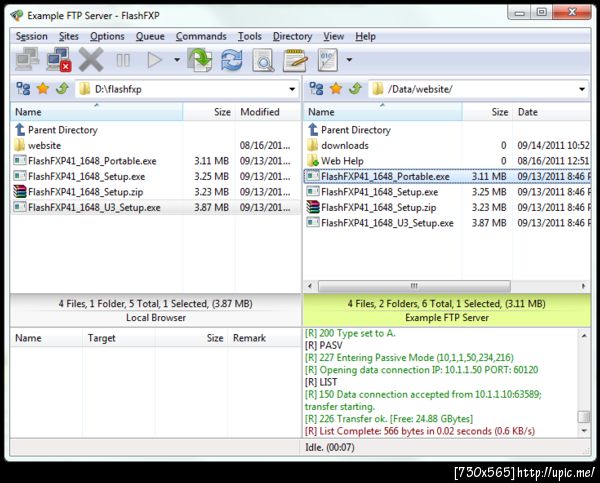600x483 pixels.
Task: Click the Disconnect toolbar icon with red x
Action: point(59,59)
